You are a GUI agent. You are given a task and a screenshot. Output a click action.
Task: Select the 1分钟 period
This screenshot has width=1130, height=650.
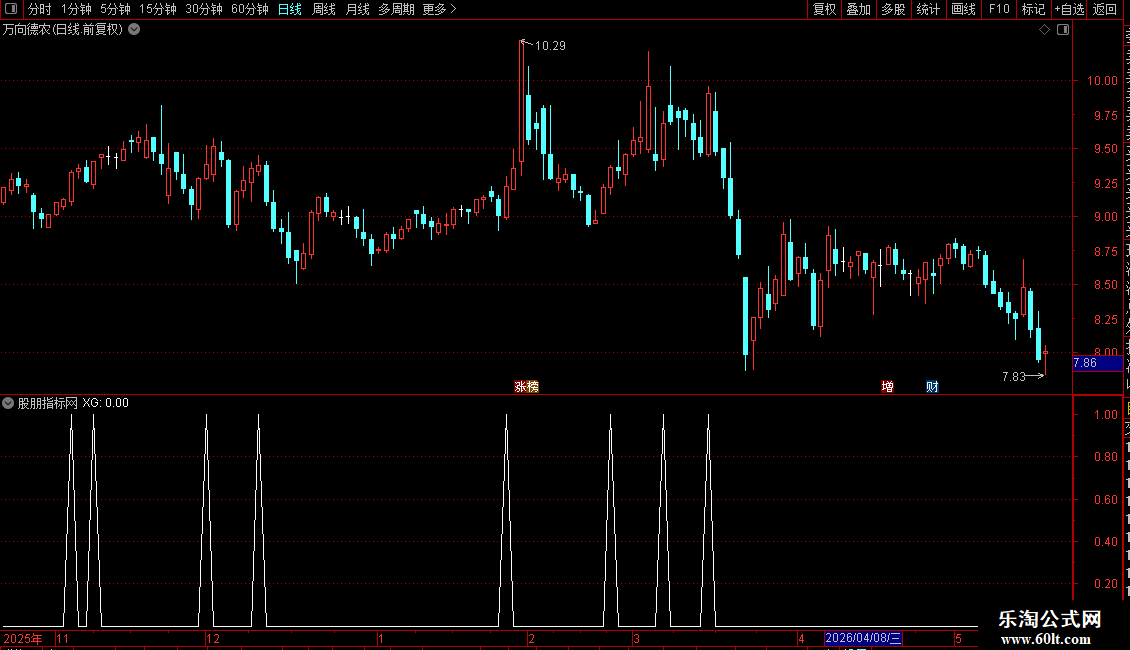pos(76,9)
